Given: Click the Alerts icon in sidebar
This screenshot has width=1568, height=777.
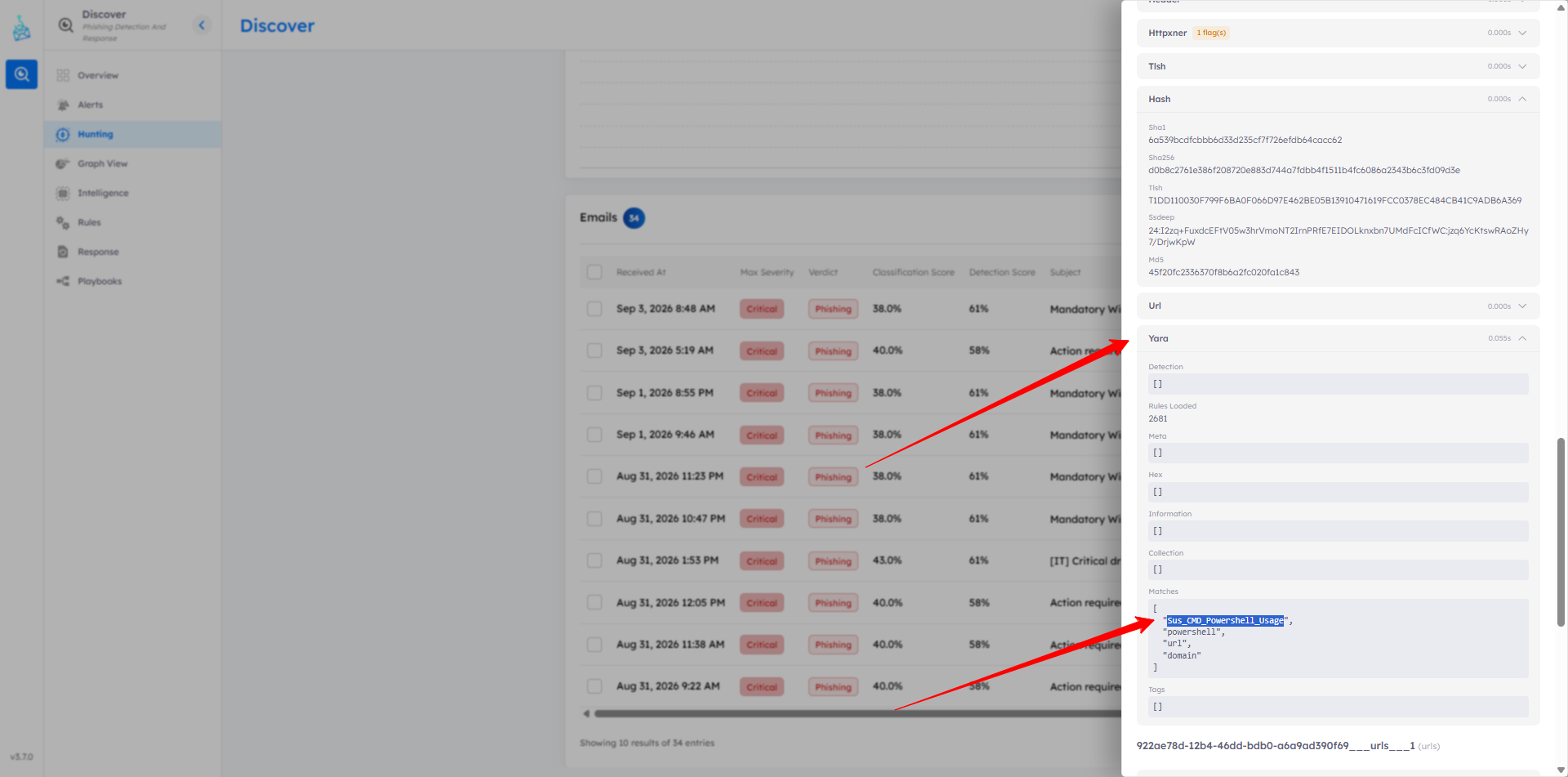Looking at the screenshot, I should (63, 105).
